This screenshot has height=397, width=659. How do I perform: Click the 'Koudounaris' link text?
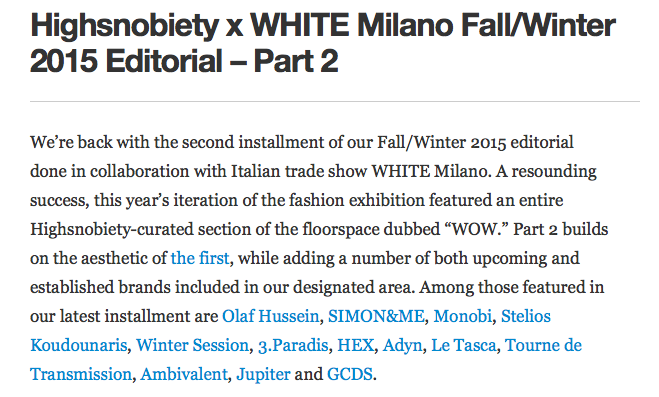79,345
